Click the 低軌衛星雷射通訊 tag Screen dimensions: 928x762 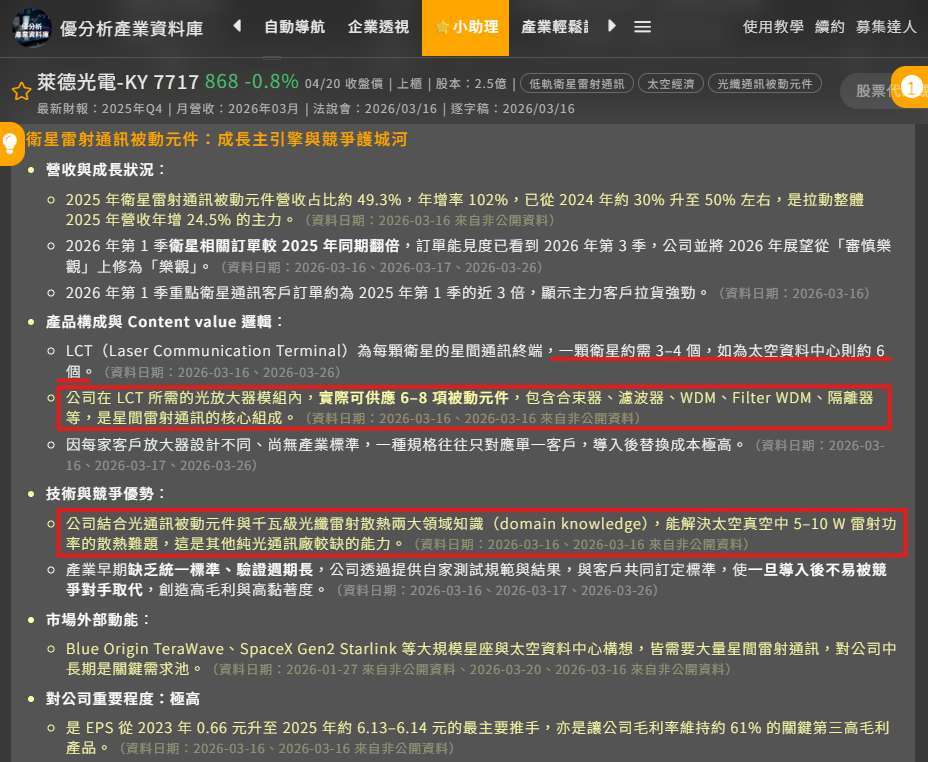(x=577, y=84)
